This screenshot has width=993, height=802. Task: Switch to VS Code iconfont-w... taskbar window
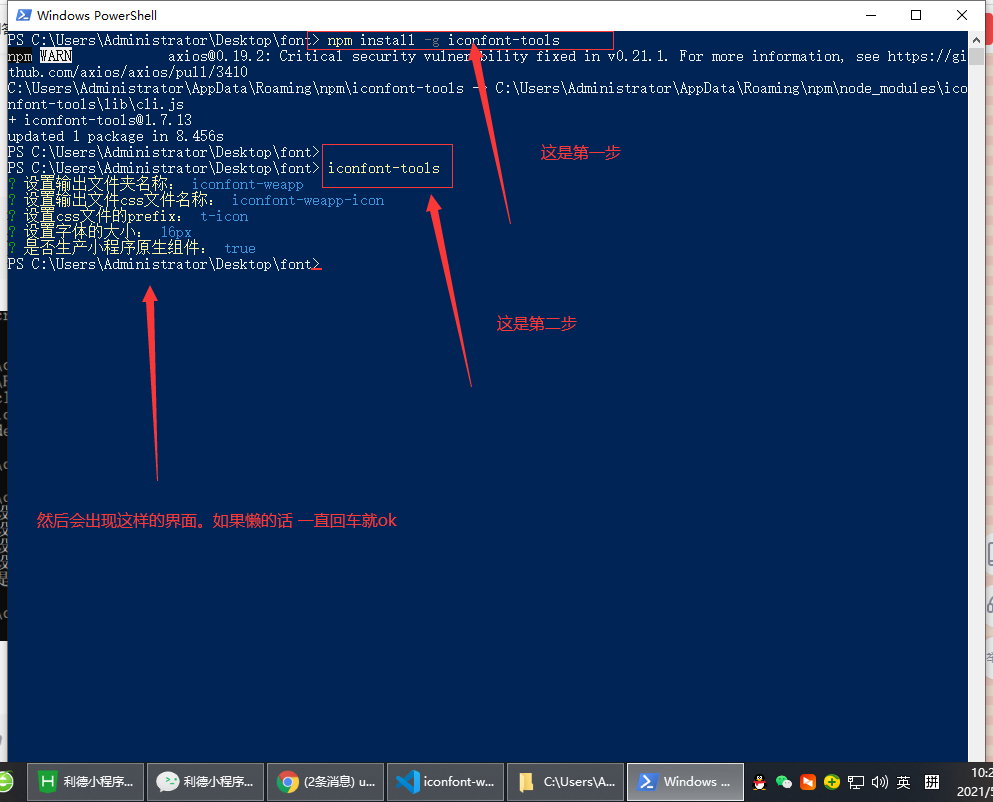click(445, 782)
